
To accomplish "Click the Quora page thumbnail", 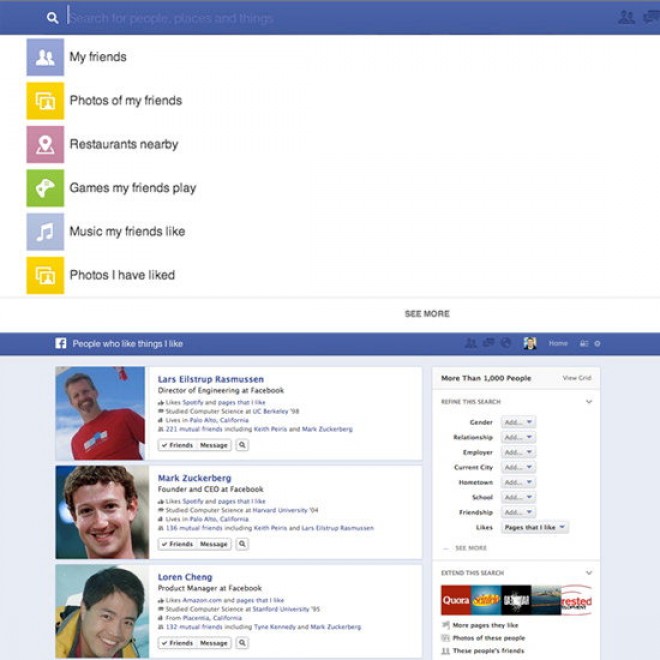I will click(456, 600).
